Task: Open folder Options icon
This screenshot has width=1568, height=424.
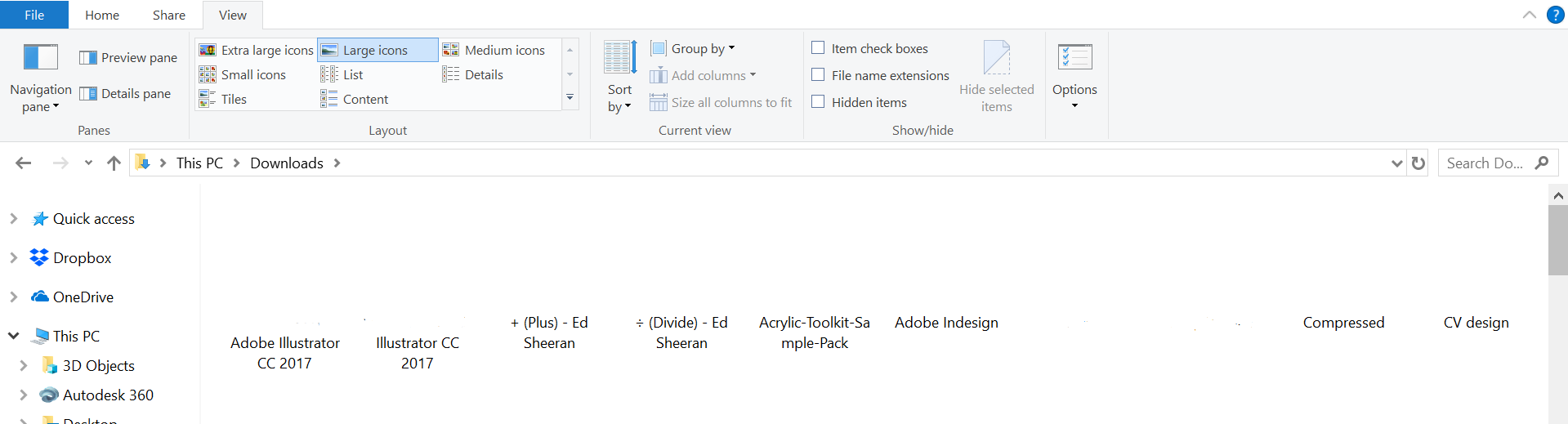Action: (x=1074, y=58)
